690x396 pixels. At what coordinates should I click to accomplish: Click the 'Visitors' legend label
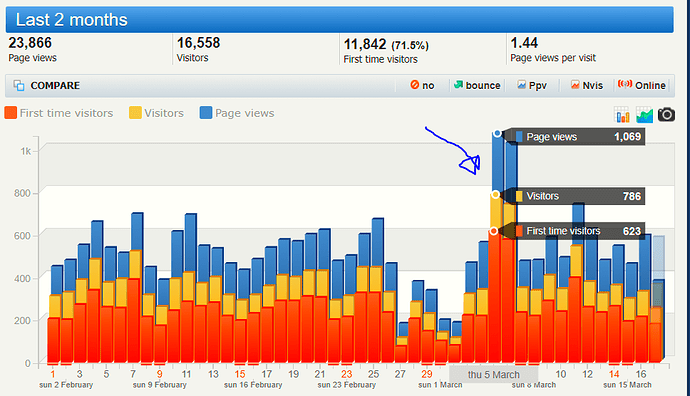164,113
